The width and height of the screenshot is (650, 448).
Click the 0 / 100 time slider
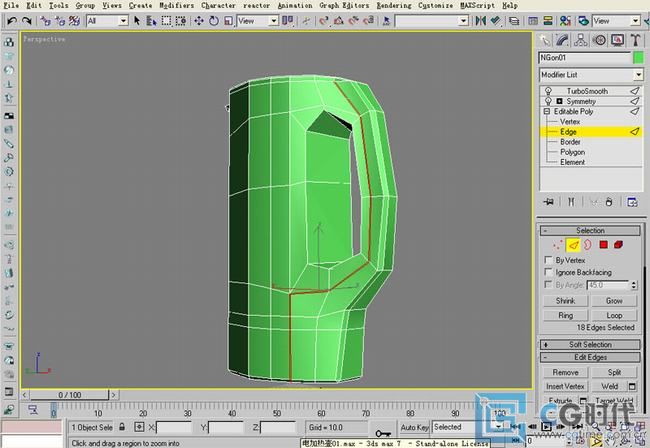(x=69, y=395)
